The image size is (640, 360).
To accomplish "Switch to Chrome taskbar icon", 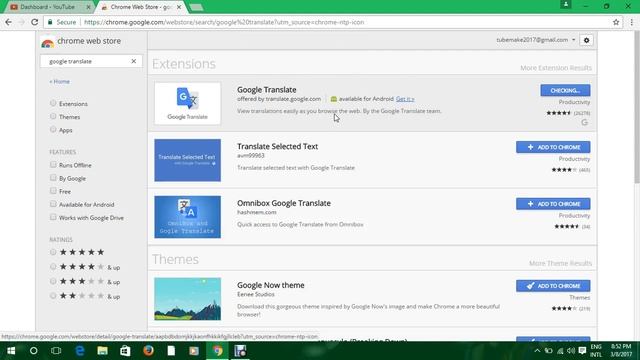I will click(218, 351).
